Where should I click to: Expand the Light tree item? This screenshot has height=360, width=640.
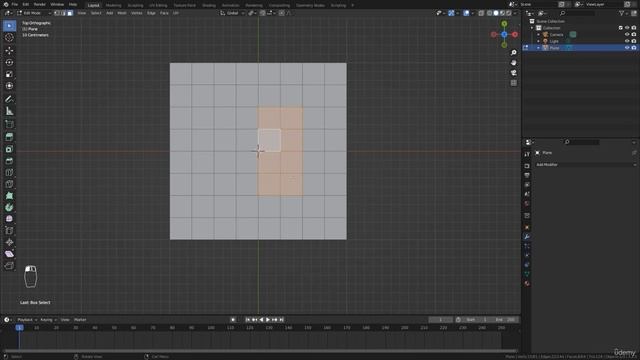[538, 41]
